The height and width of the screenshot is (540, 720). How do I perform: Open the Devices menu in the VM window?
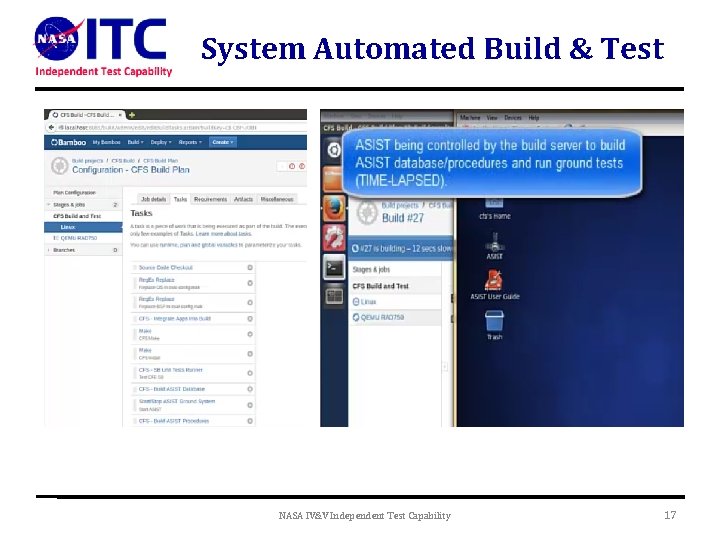click(x=512, y=118)
